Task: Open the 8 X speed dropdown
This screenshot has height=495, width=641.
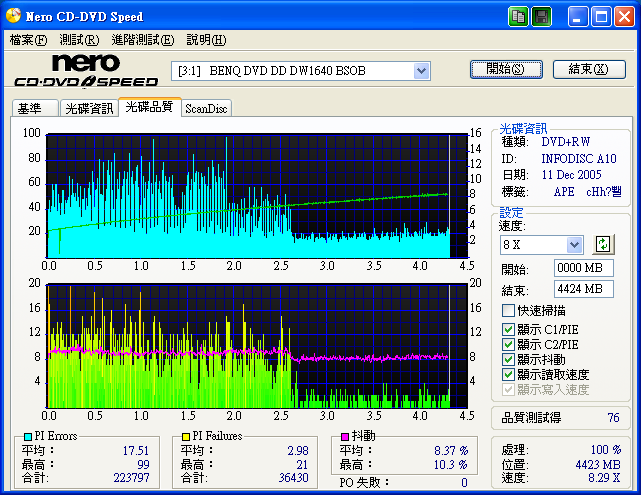Action: (574, 245)
